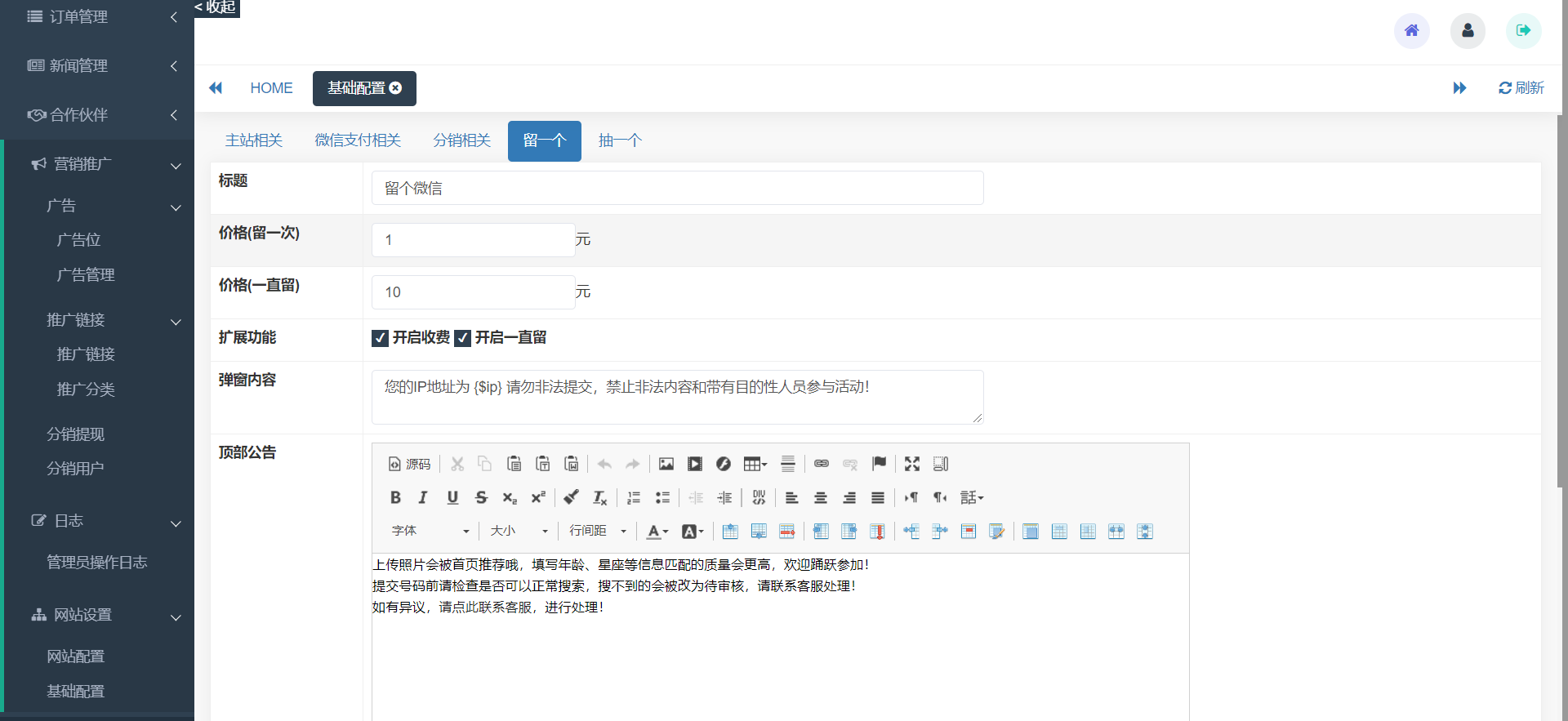The width and height of the screenshot is (1568, 721).
Task: Open the 大小 font size dropdown
Action: [519, 531]
